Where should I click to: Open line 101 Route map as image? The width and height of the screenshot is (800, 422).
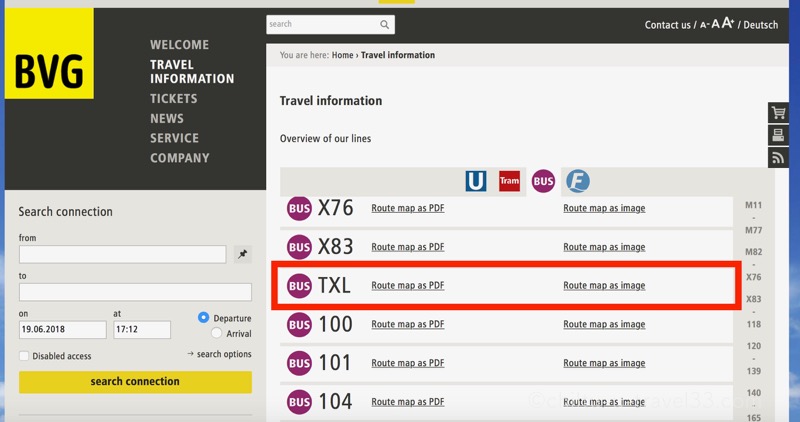pos(604,363)
